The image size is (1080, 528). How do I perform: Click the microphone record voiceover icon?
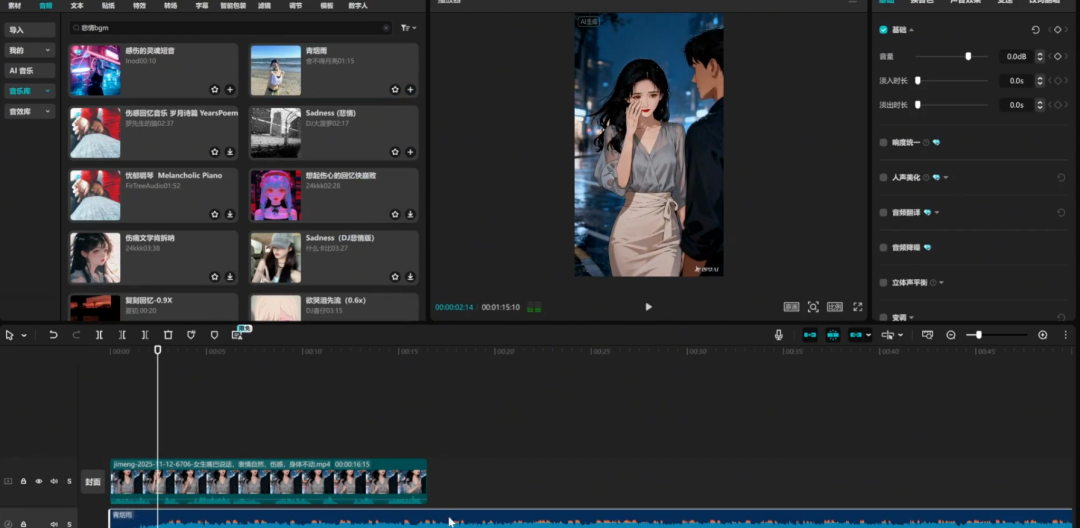[778, 335]
